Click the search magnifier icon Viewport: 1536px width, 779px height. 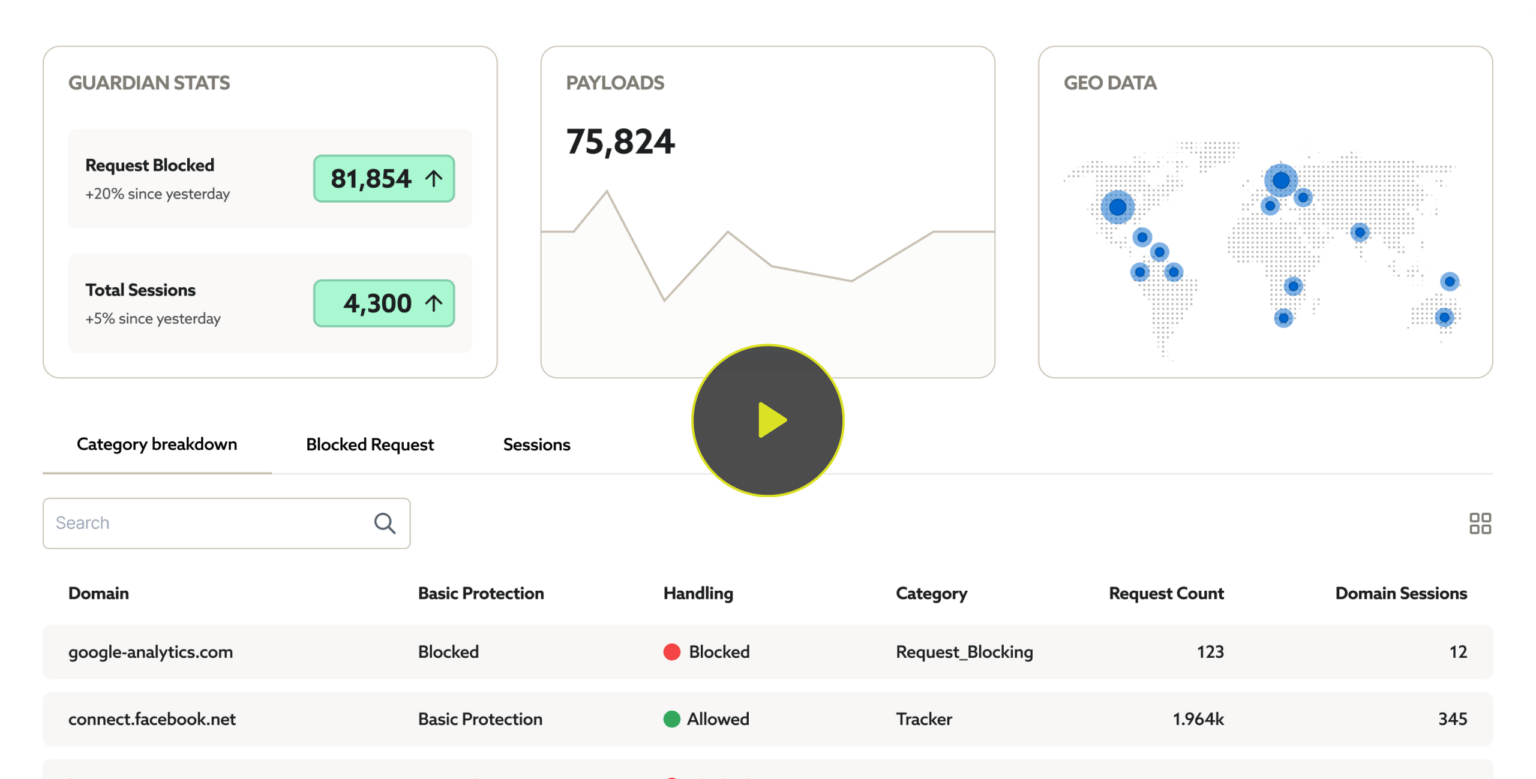click(384, 523)
